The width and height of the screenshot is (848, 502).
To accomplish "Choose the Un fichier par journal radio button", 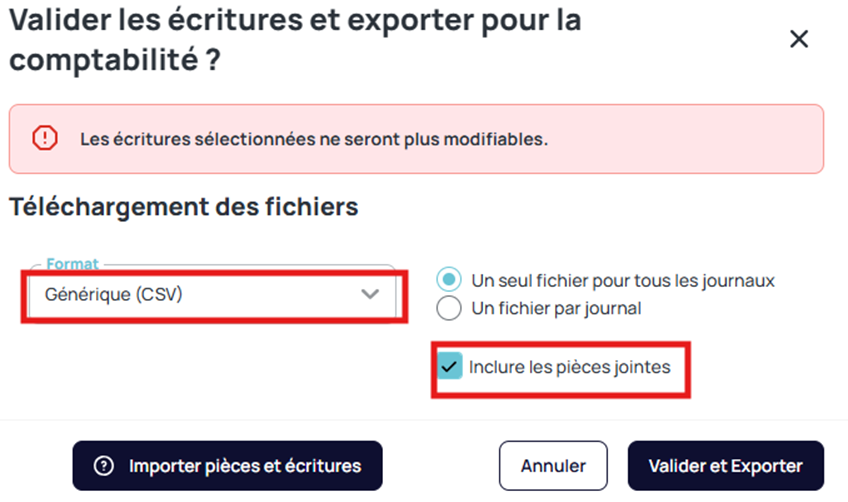I will click(450, 308).
